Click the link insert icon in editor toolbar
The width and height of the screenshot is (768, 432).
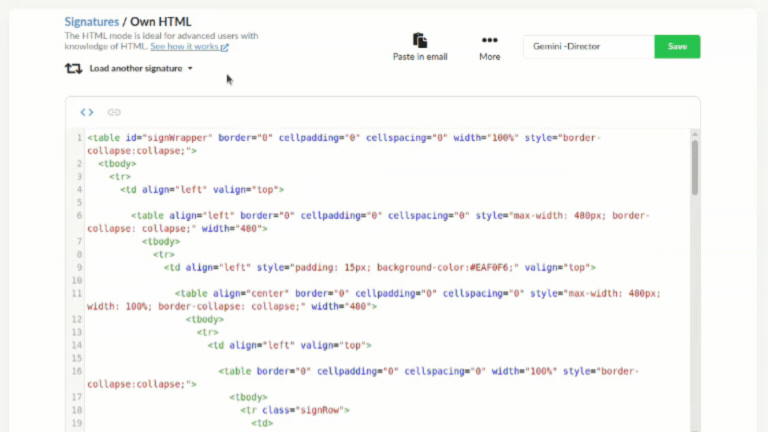[114, 112]
